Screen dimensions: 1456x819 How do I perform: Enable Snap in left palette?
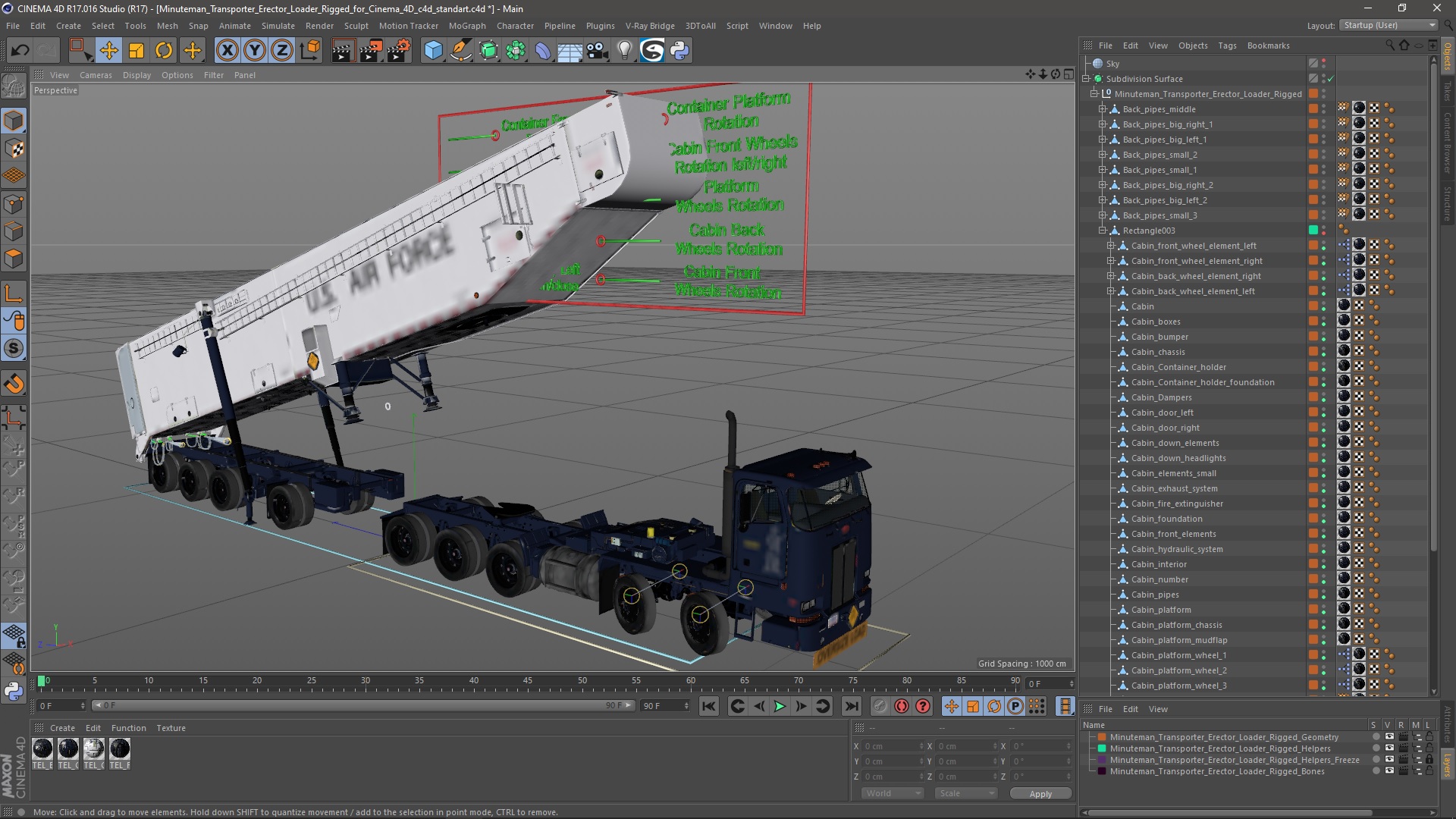(x=14, y=349)
